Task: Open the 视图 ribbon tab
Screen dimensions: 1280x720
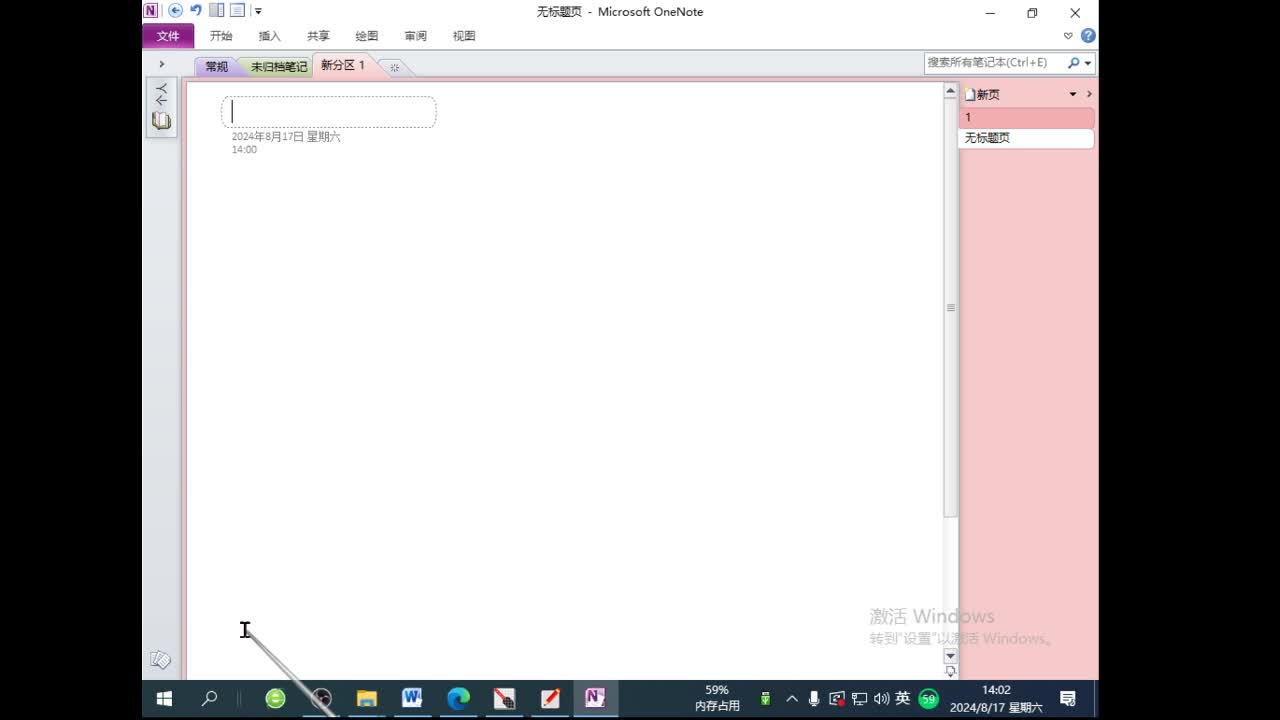Action: tap(464, 36)
